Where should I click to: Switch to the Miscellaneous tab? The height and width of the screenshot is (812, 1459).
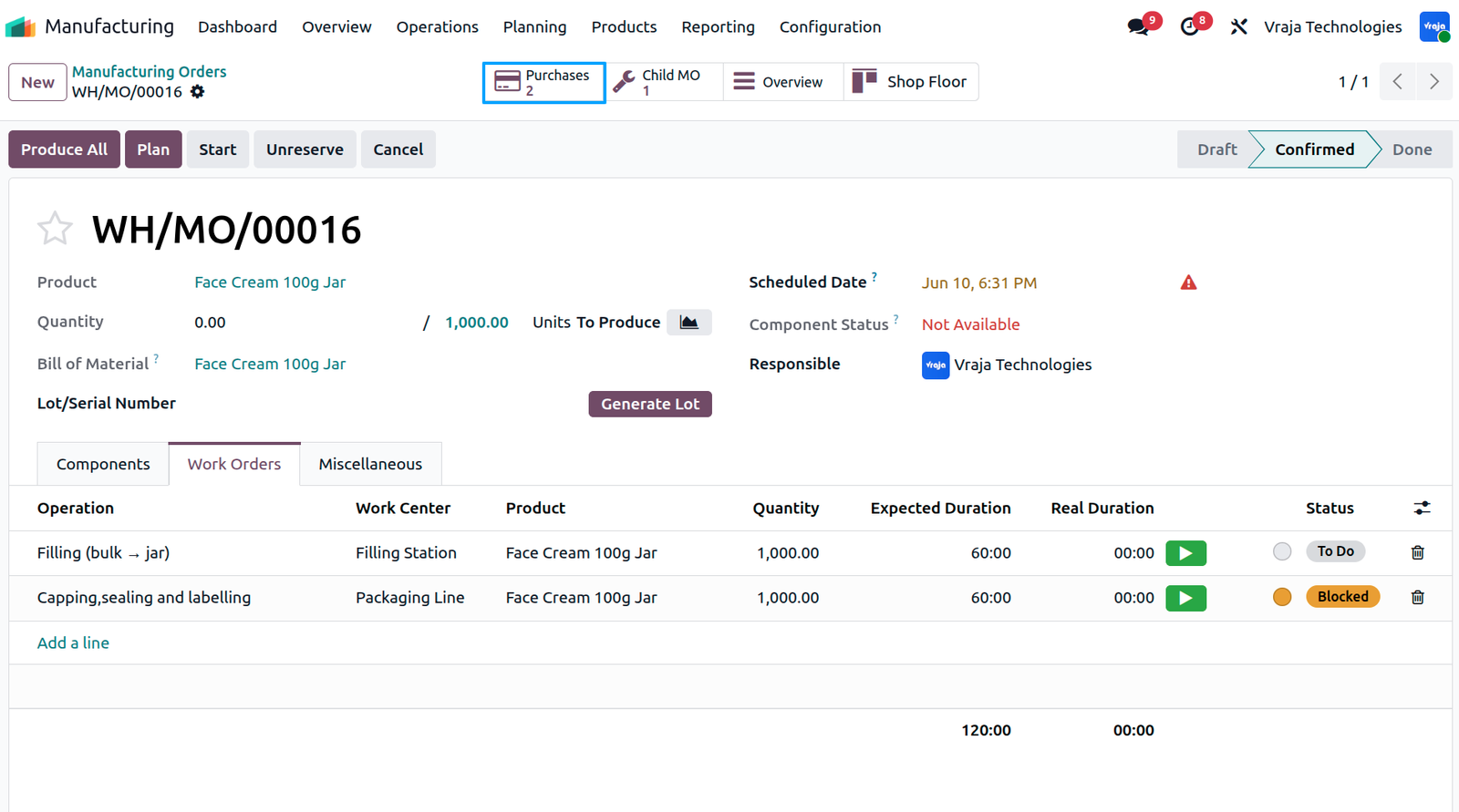[370, 464]
